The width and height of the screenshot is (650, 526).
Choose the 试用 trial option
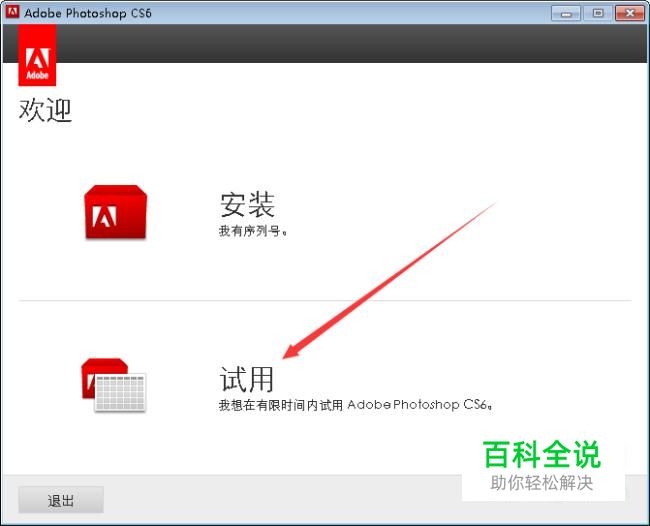[x=247, y=379]
